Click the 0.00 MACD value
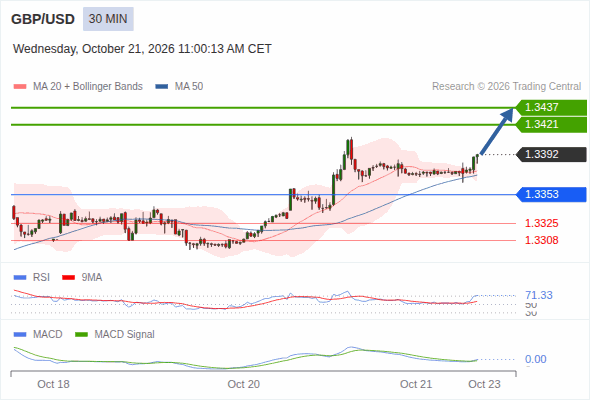Image resolution: width=590 pixels, height=400 pixels. coord(536,359)
